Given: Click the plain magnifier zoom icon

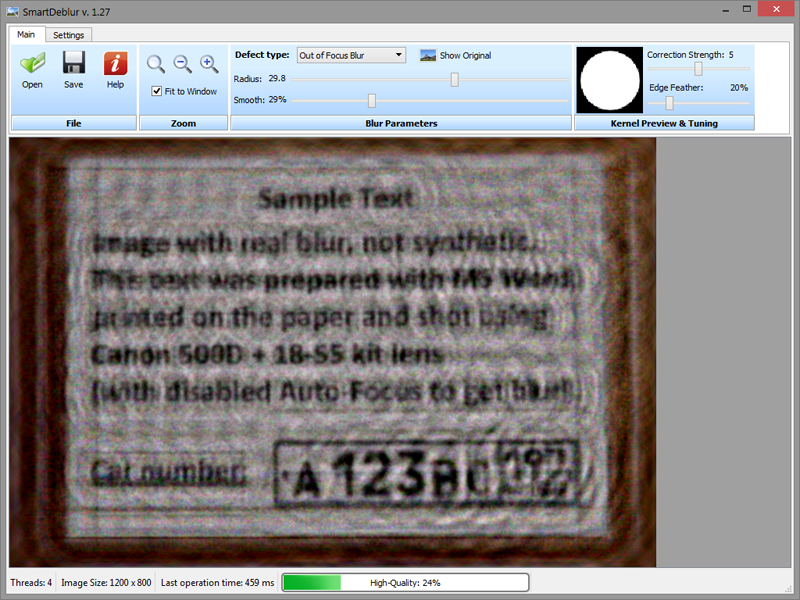Looking at the screenshot, I should [156, 64].
